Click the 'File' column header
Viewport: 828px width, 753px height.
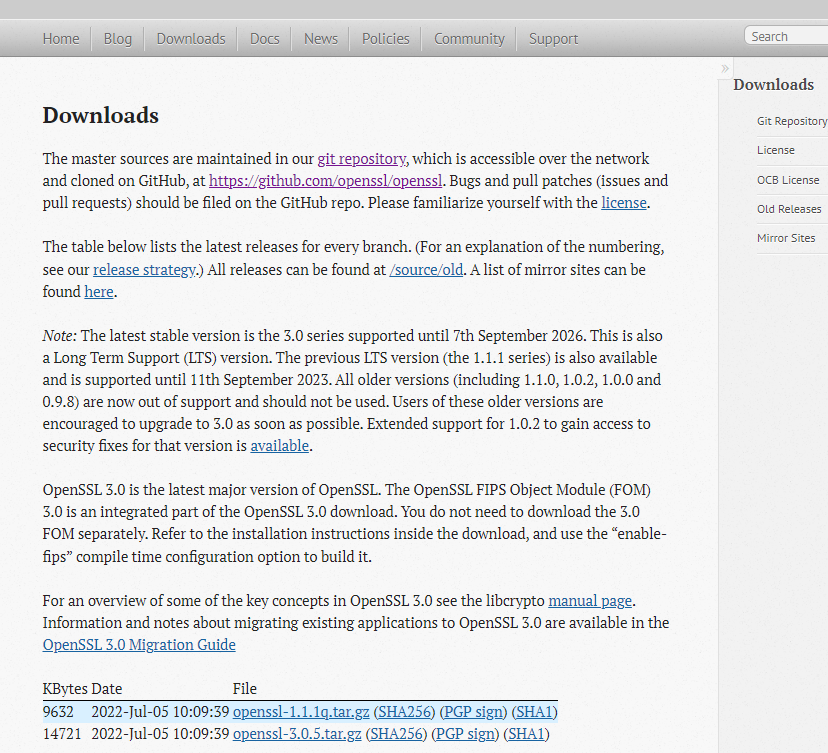pos(244,689)
